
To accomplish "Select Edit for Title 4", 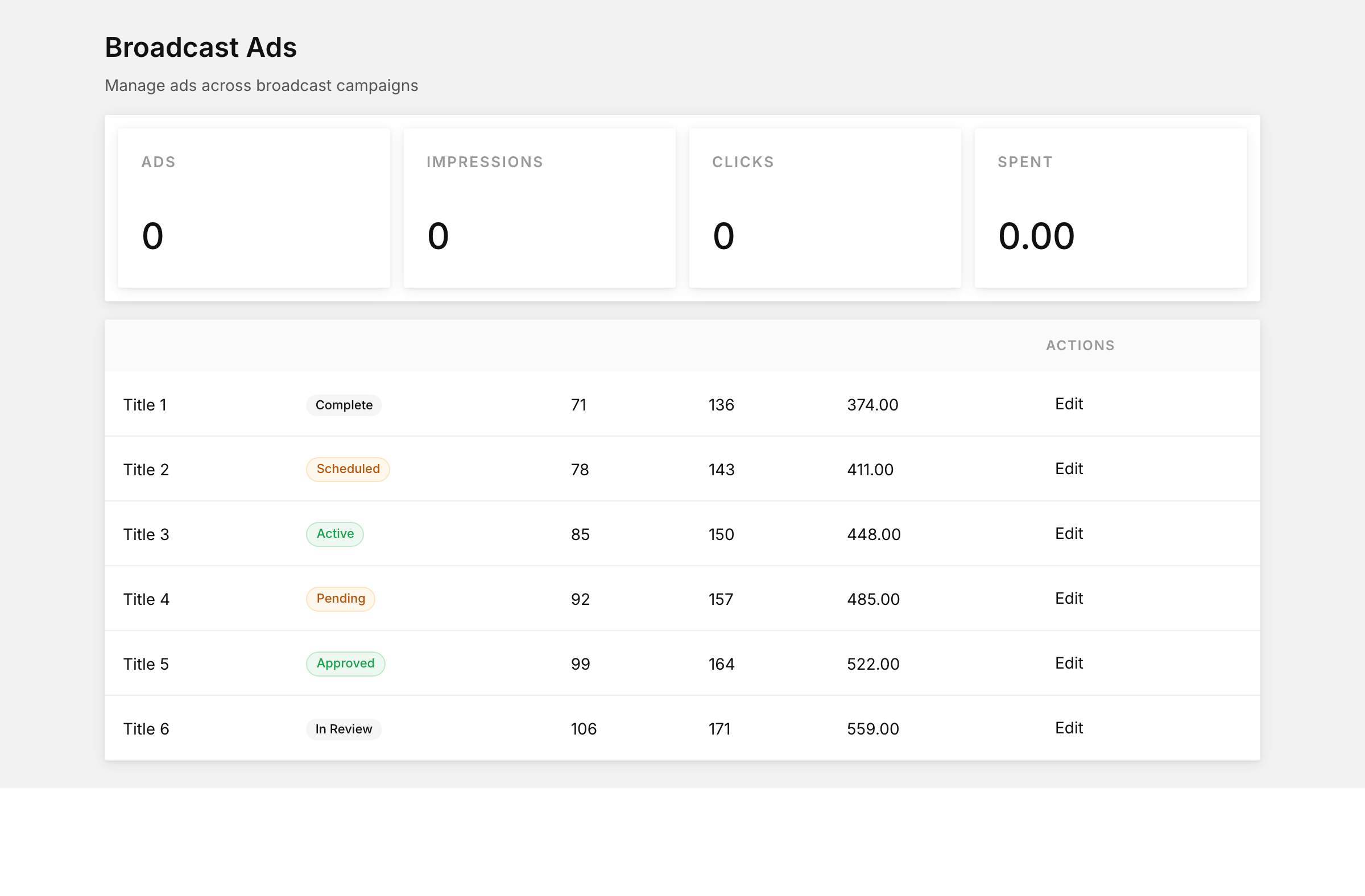I will [x=1069, y=598].
